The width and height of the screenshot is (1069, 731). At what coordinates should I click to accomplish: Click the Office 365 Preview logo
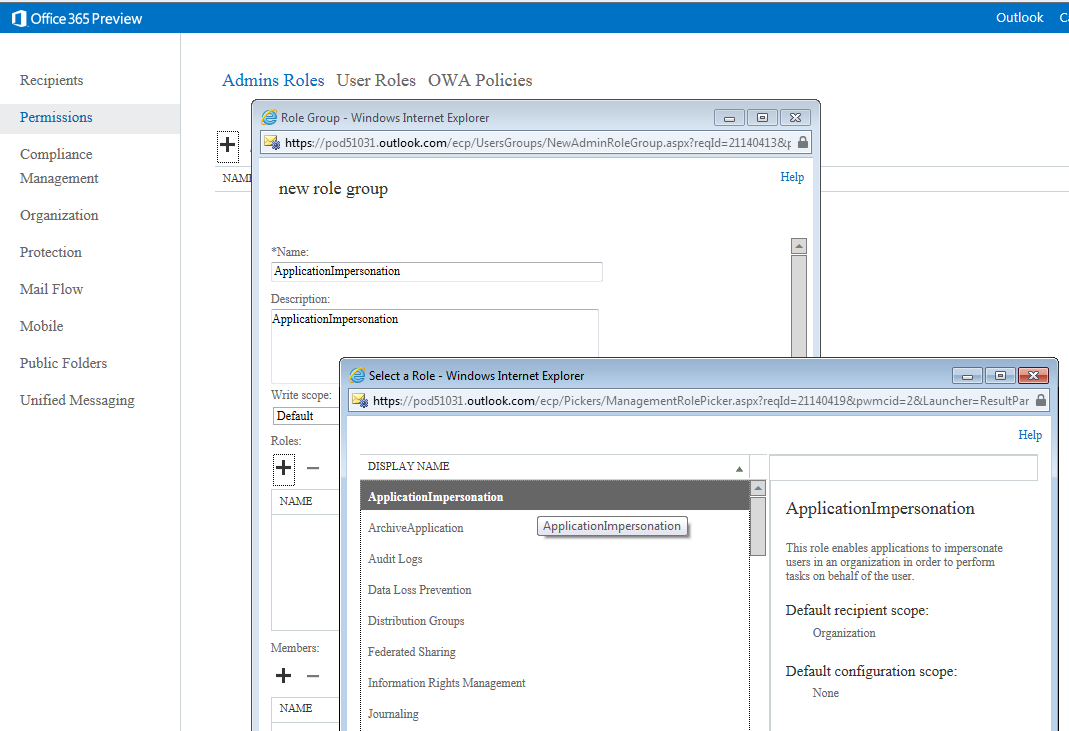pyautogui.click(x=77, y=18)
